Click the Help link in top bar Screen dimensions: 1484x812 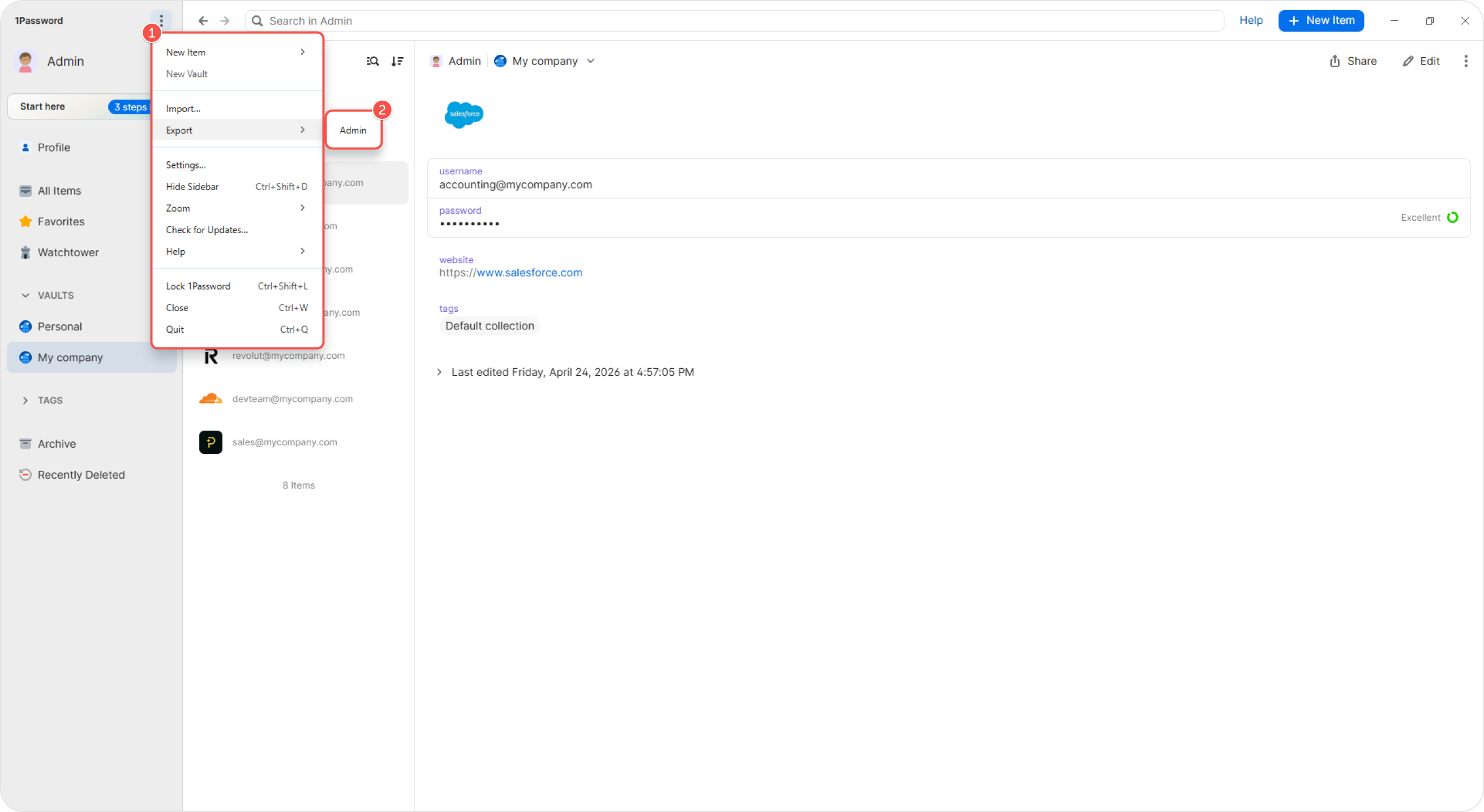(1251, 20)
